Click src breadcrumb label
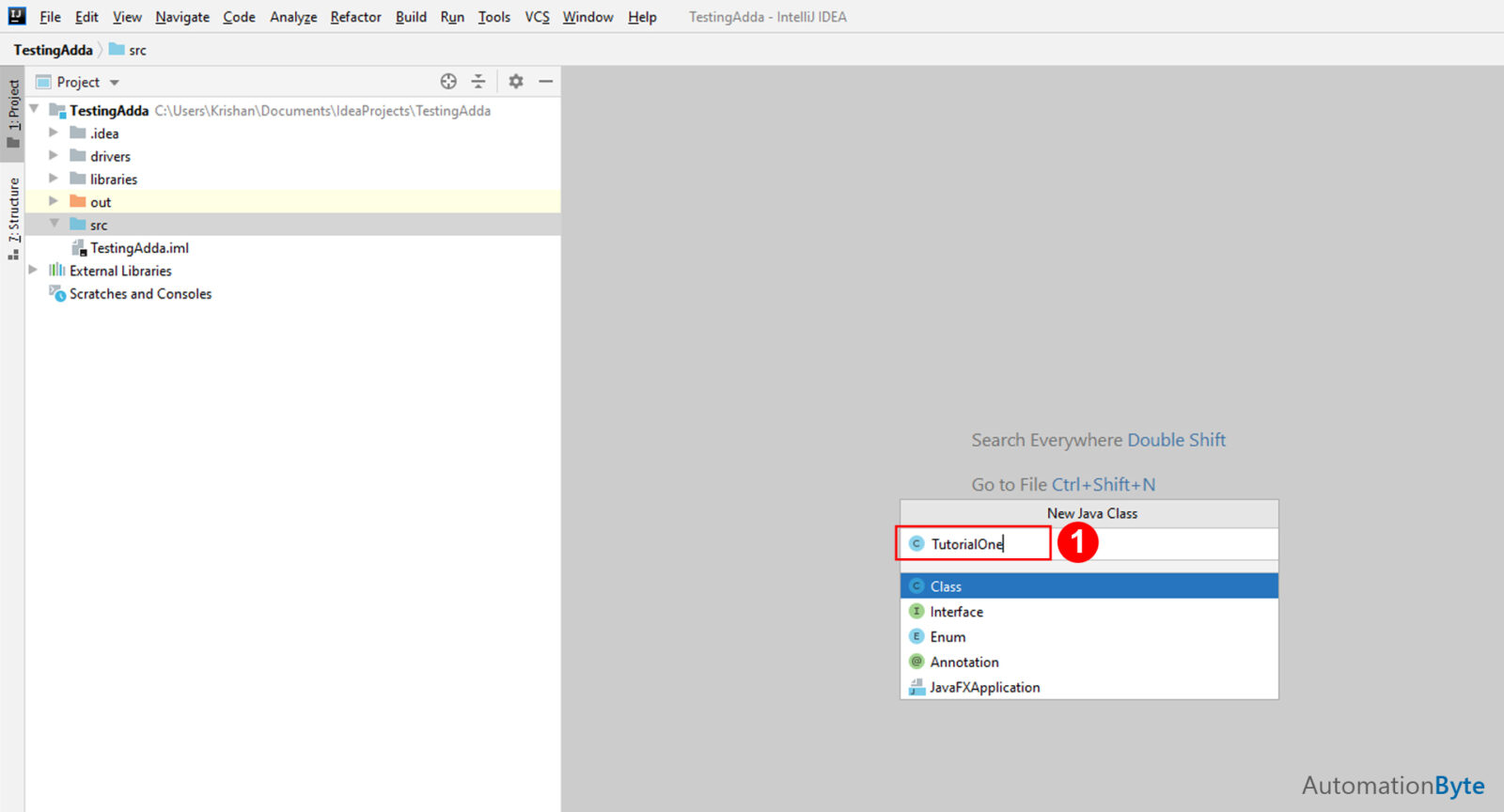The height and width of the screenshot is (812, 1504). [x=137, y=51]
